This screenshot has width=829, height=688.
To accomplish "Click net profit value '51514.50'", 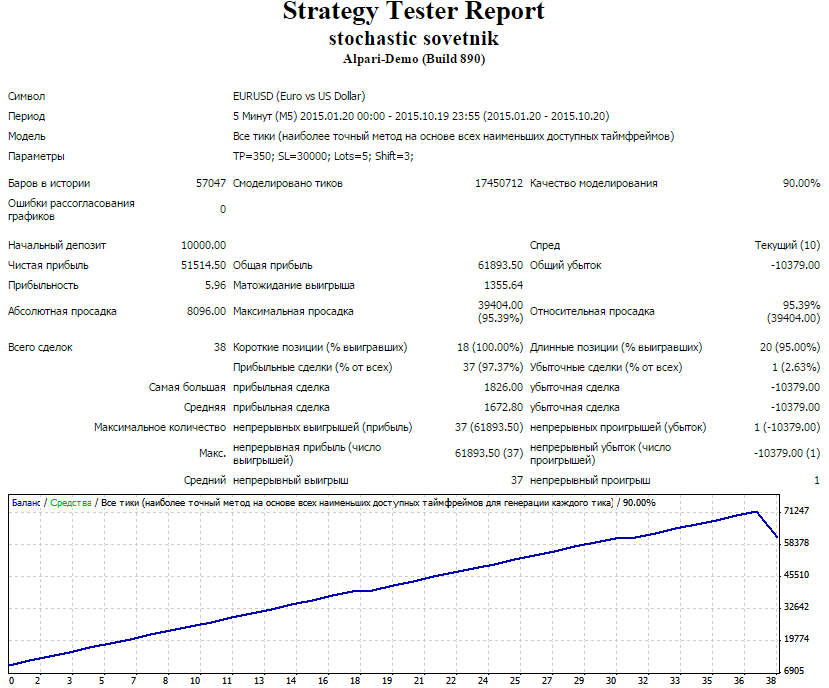I will point(204,265).
